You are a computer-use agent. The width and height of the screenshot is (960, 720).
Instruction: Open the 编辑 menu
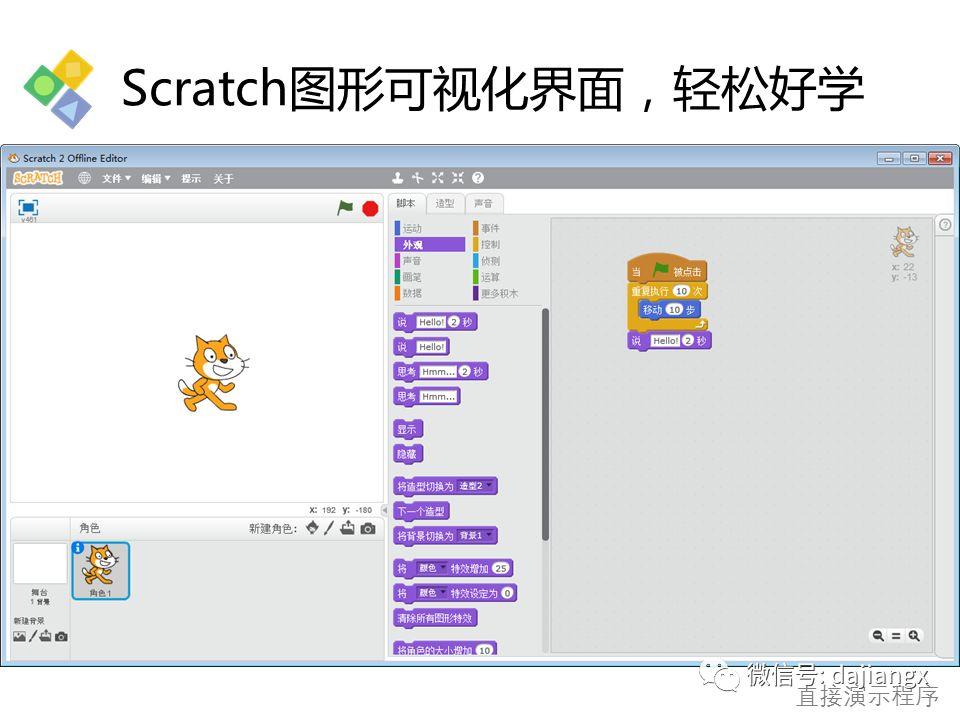coord(156,178)
